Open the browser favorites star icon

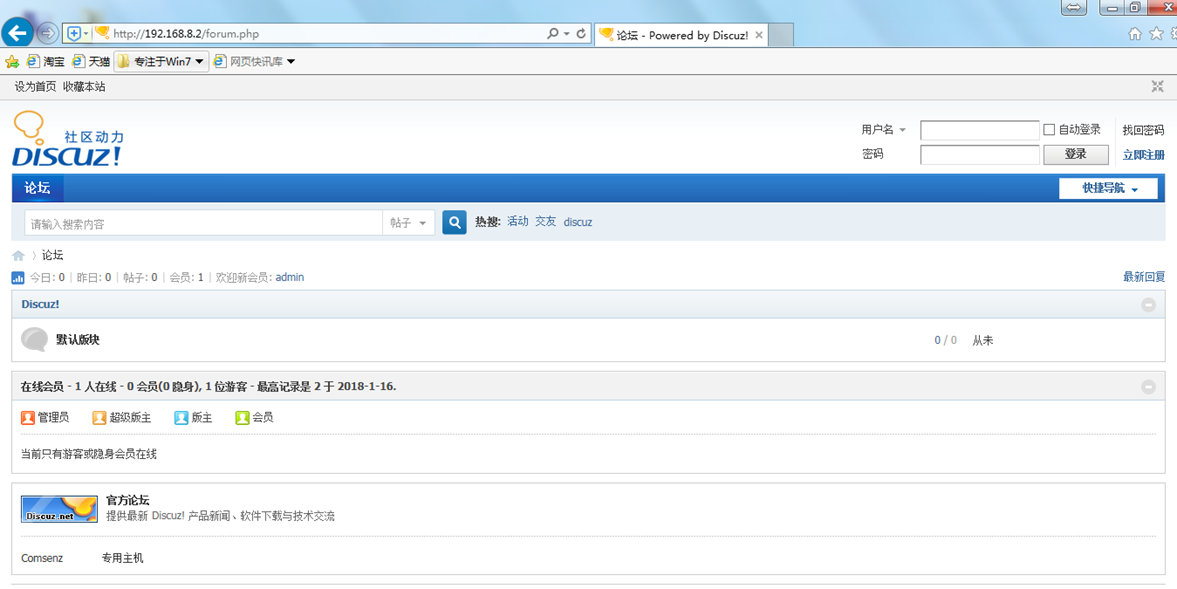tap(1157, 34)
